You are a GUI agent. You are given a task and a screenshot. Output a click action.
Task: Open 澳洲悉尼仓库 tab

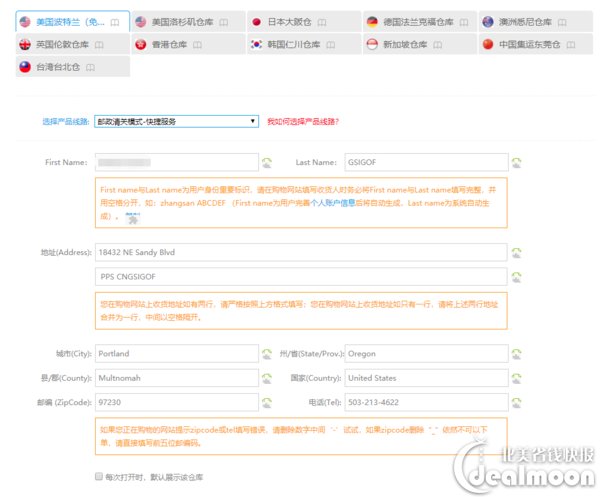[x=536, y=22]
